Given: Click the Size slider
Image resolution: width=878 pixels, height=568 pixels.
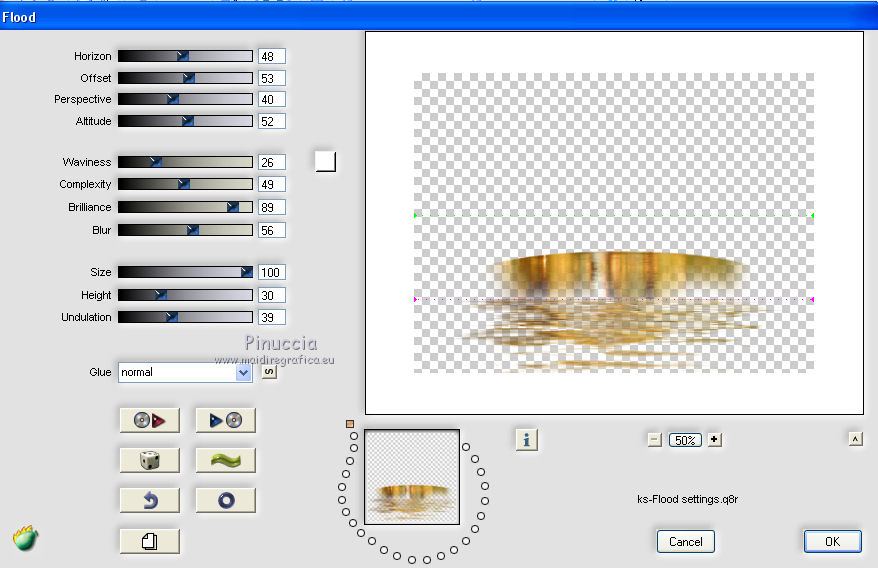Looking at the screenshot, I should (185, 272).
